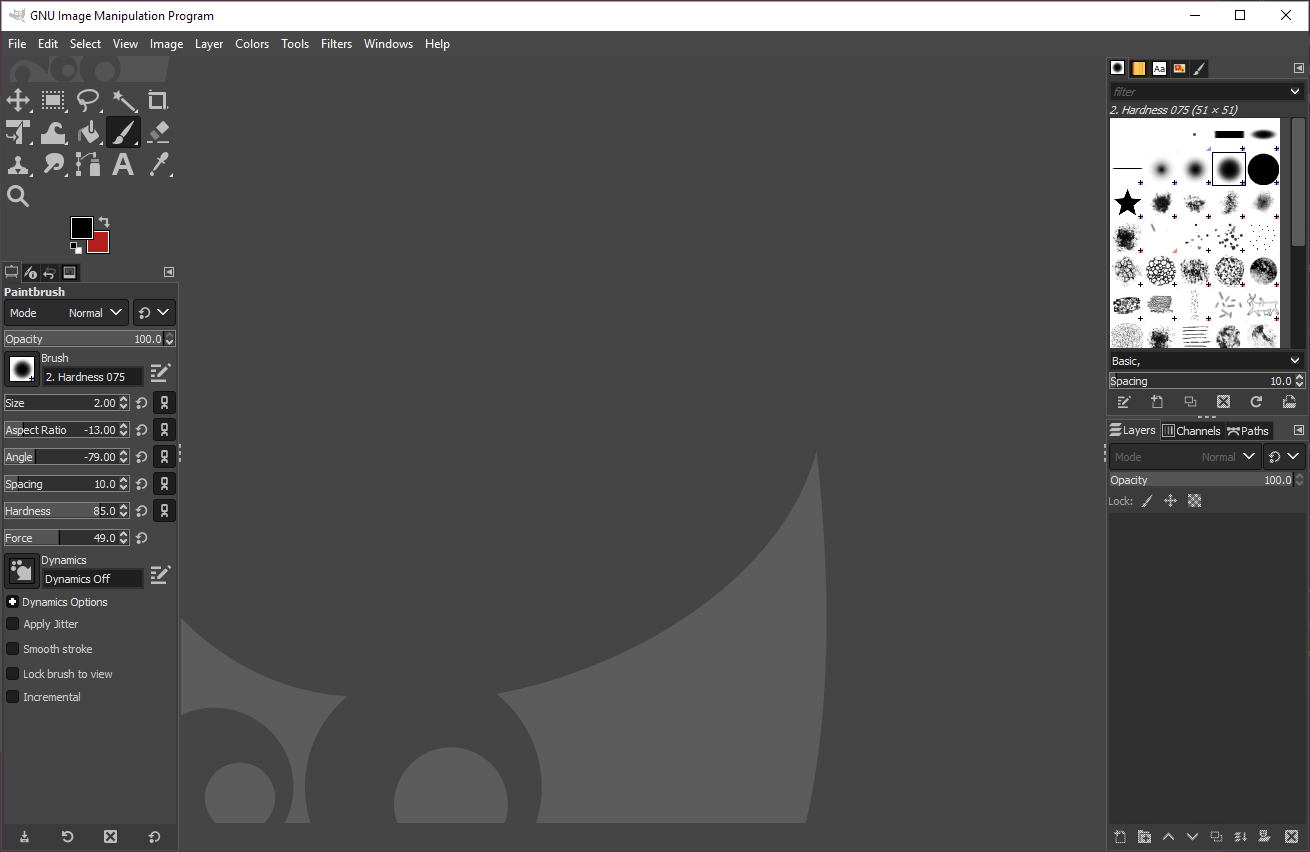
Task: Reset Force to default value
Action: (142, 538)
